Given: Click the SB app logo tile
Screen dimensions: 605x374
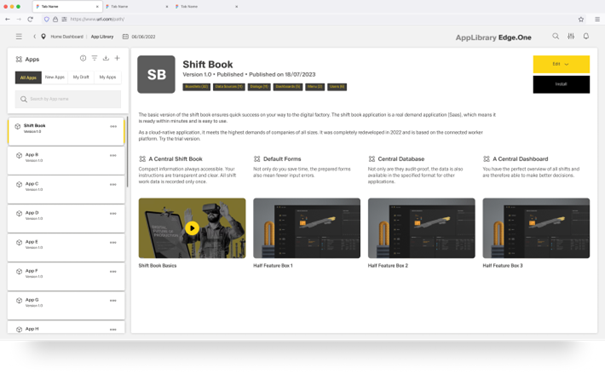Looking at the screenshot, I should (156, 74).
